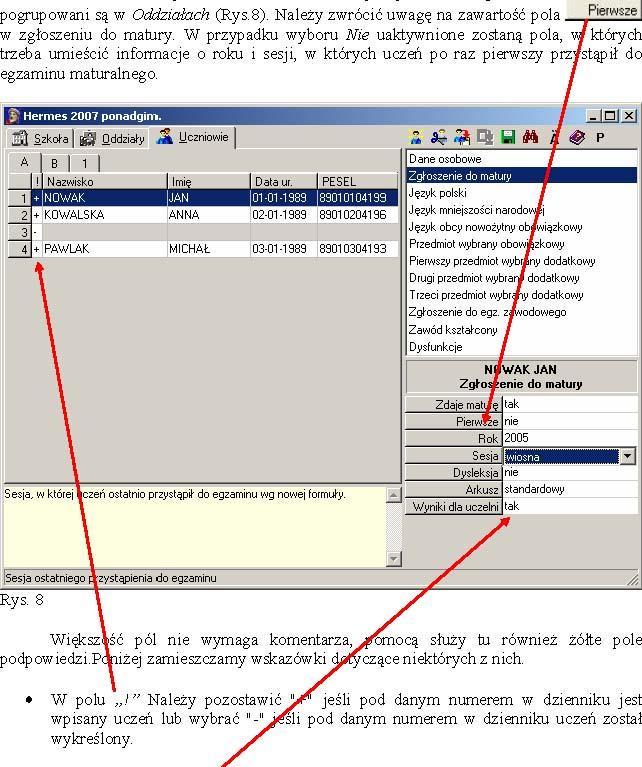This screenshot has height=767, width=642.
Task: Switch to the Szkoła tab
Action: [41, 139]
